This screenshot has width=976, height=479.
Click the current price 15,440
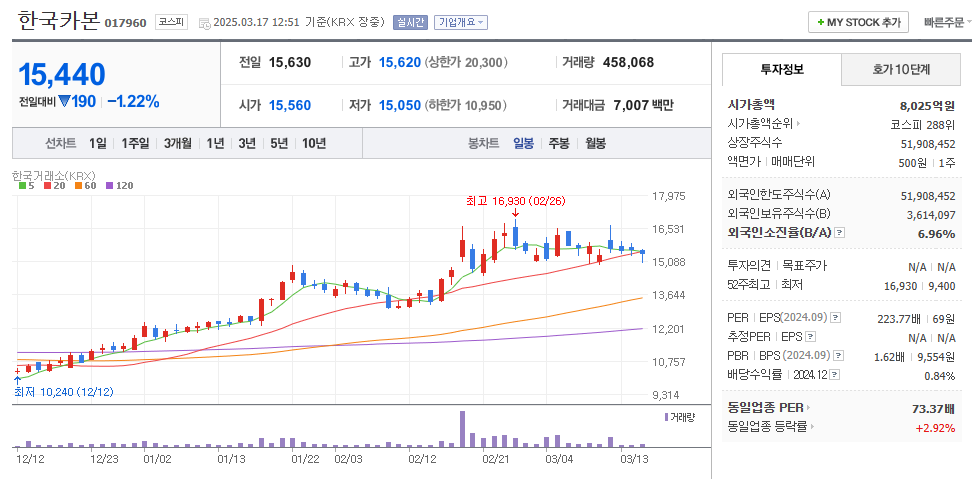[x=62, y=75]
